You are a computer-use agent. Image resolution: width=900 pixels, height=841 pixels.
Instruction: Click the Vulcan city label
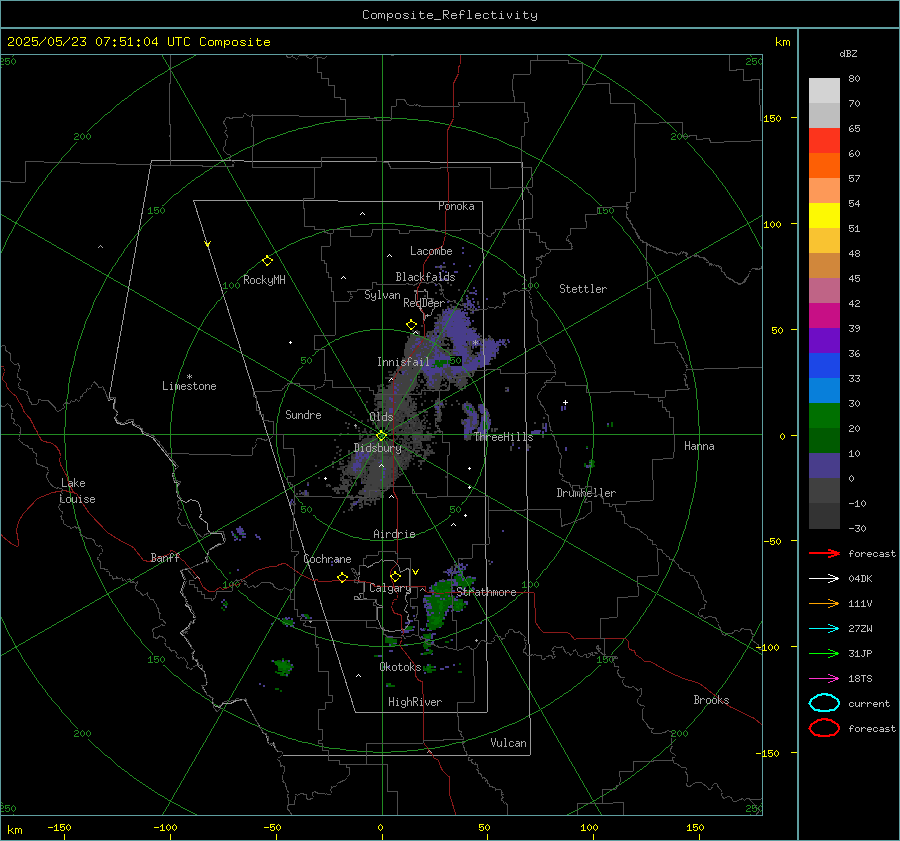(x=508, y=743)
